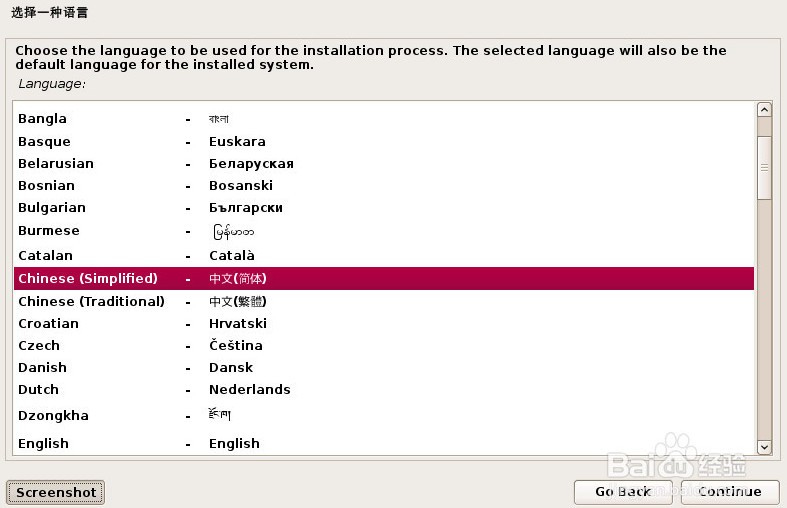Select Catalan (Català) language
Image resolution: width=787 pixels, height=508 pixels.
pos(45,256)
